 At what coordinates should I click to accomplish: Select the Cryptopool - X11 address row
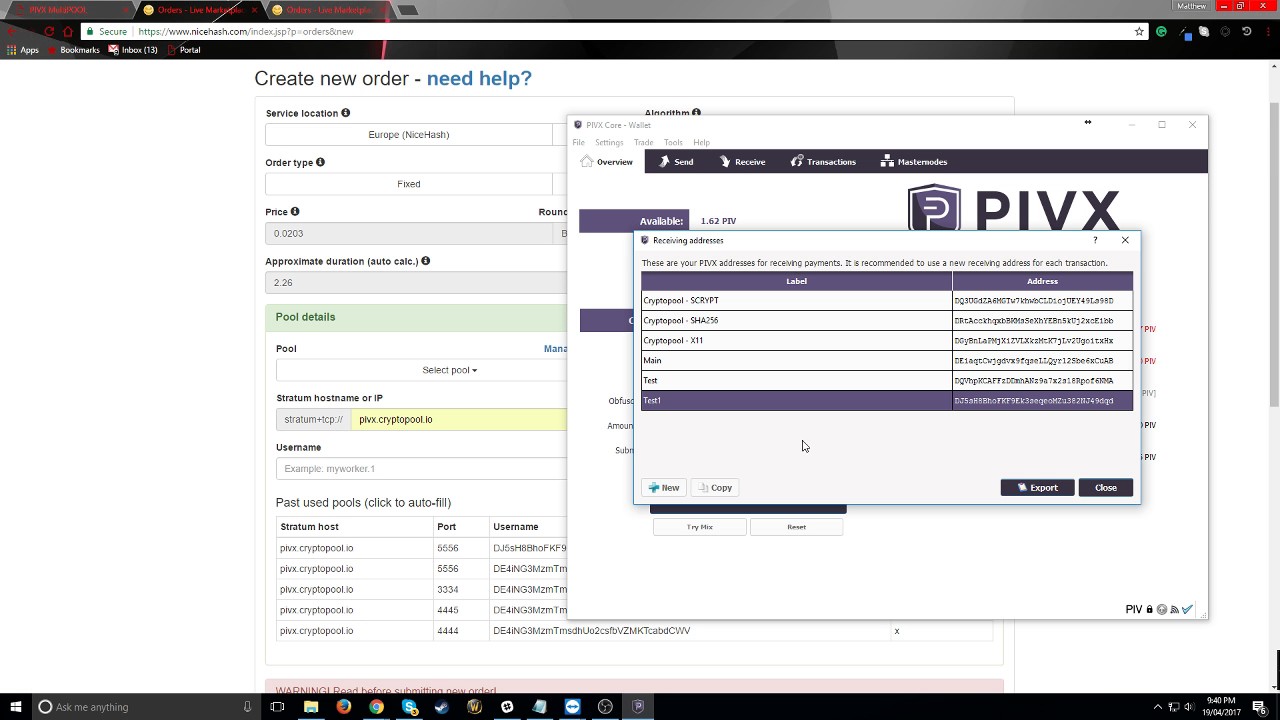click(887, 340)
